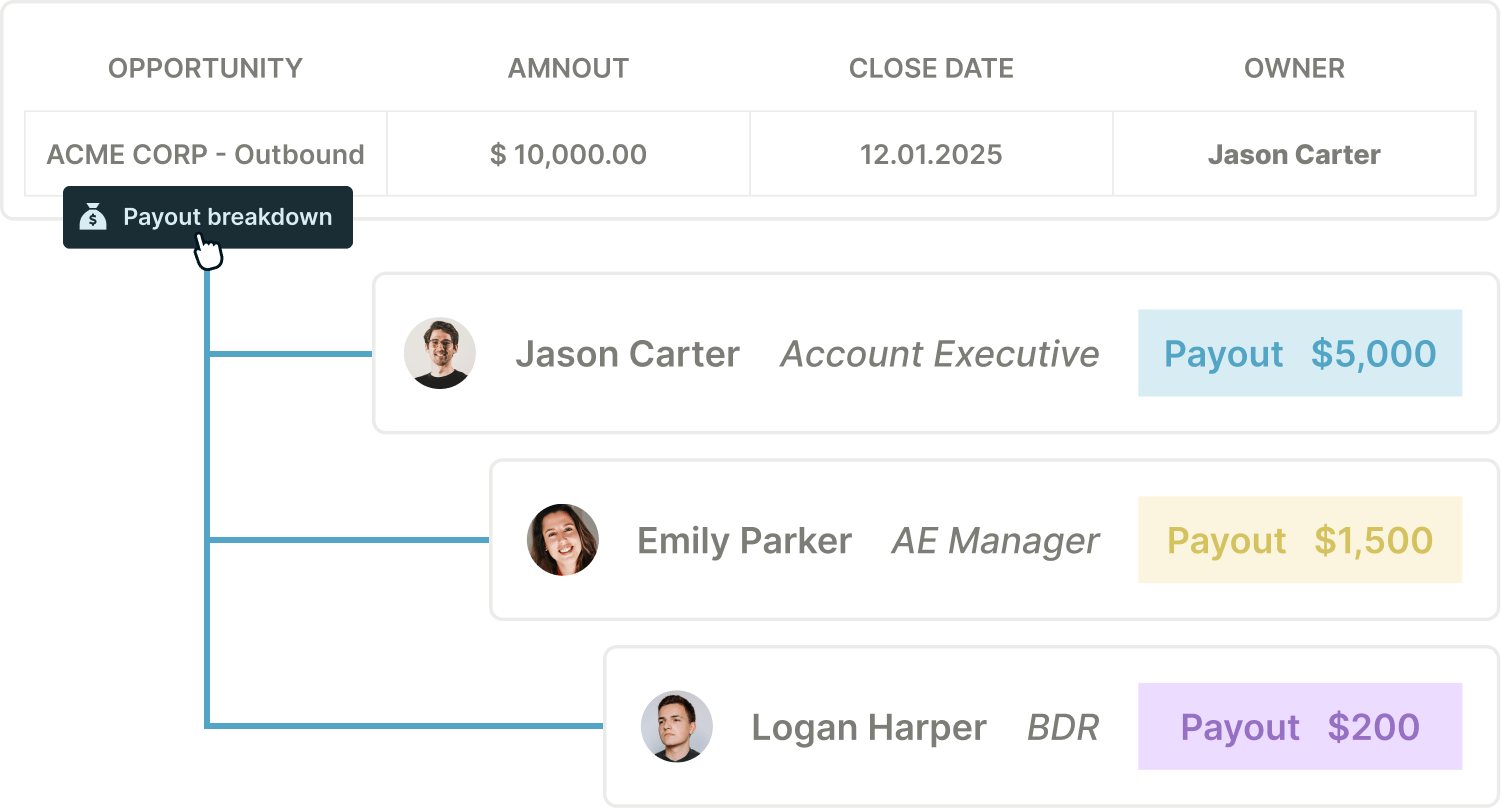This screenshot has width=1501, height=808.
Task: Open Emily Parker's profile picture
Action: point(563,540)
